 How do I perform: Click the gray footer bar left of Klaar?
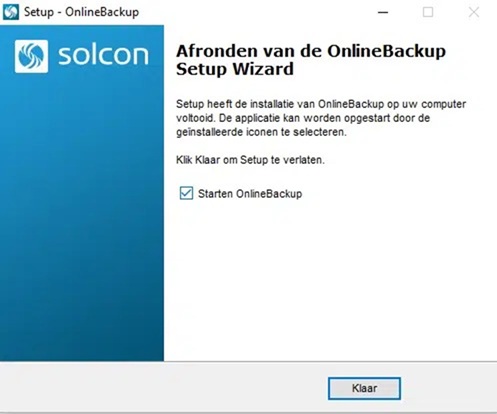163,387
